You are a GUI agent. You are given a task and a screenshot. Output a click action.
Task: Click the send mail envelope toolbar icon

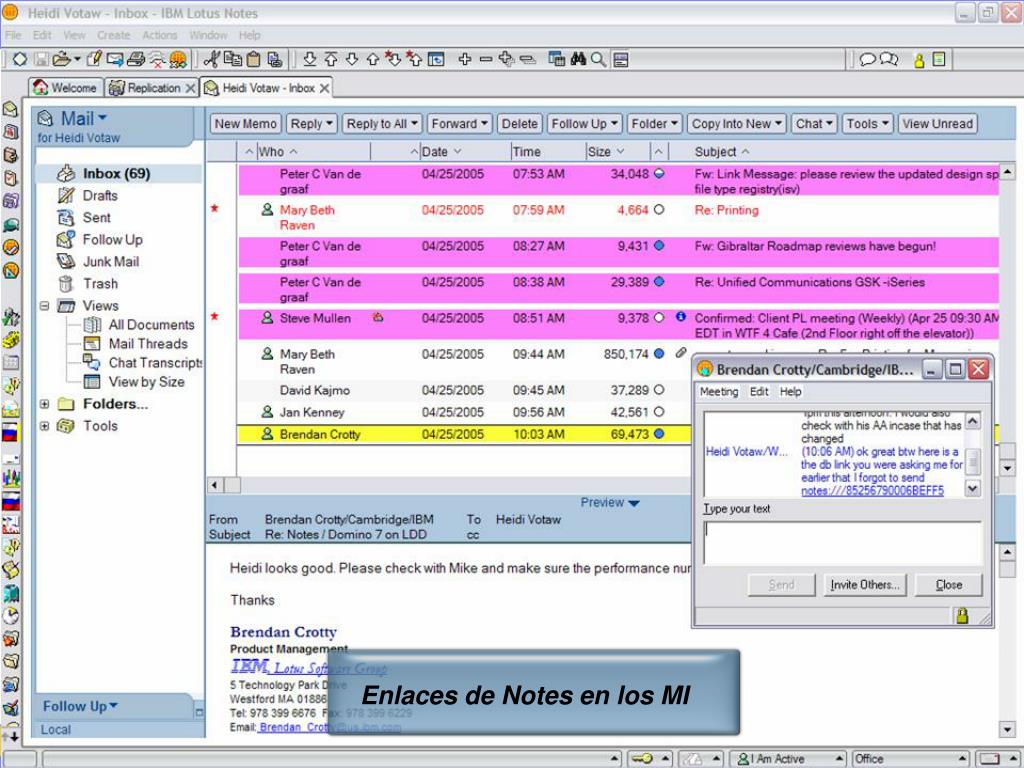[x=115, y=59]
